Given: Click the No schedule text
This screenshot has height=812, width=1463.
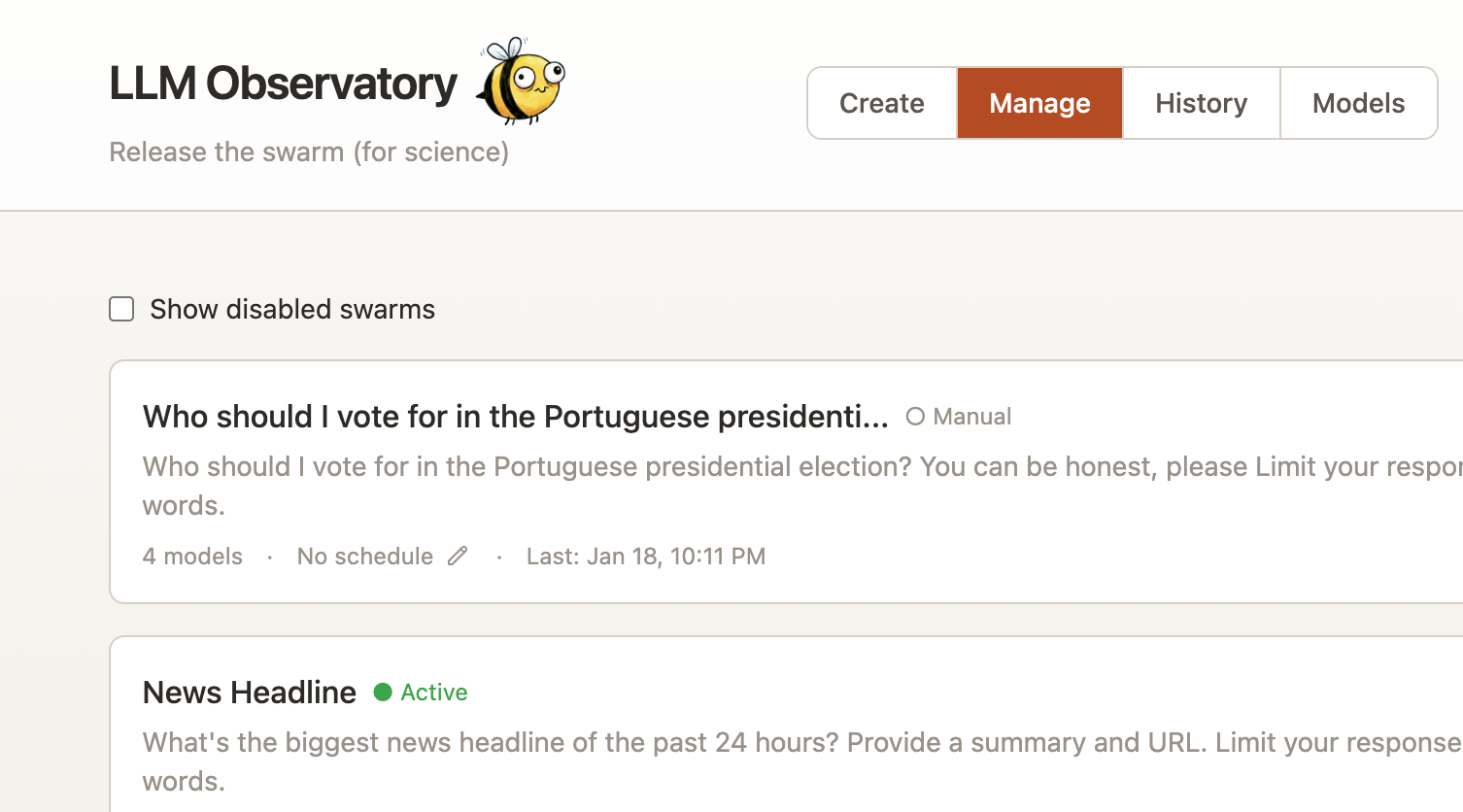Looking at the screenshot, I should tap(365, 557).
